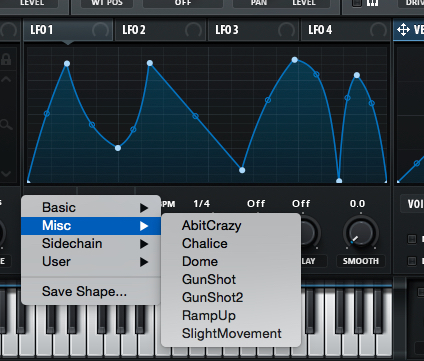
Task: Toggle the lower checkbox at right edge
Action: pos(412,261)
